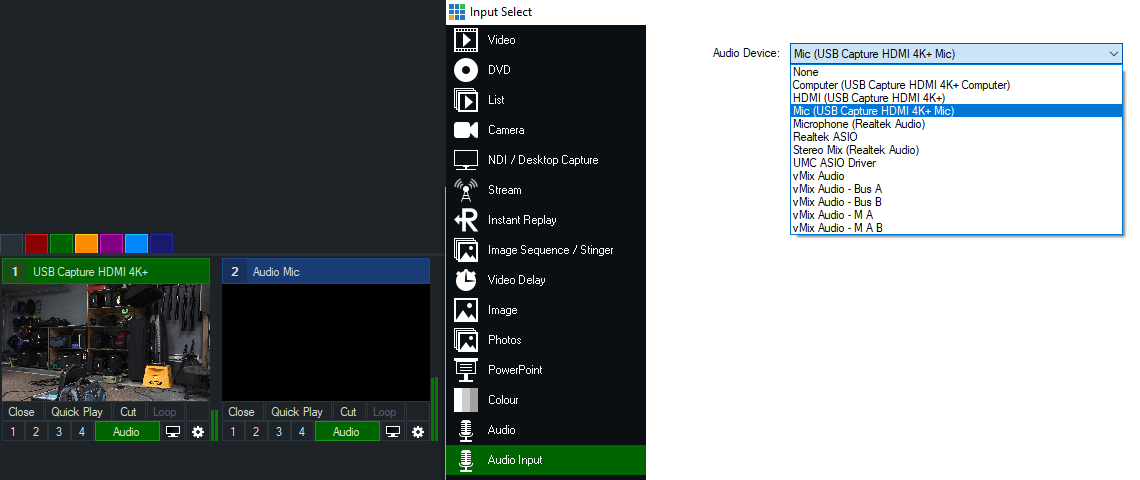Choose vMix Audio - M A option

(x=956, y=215)
